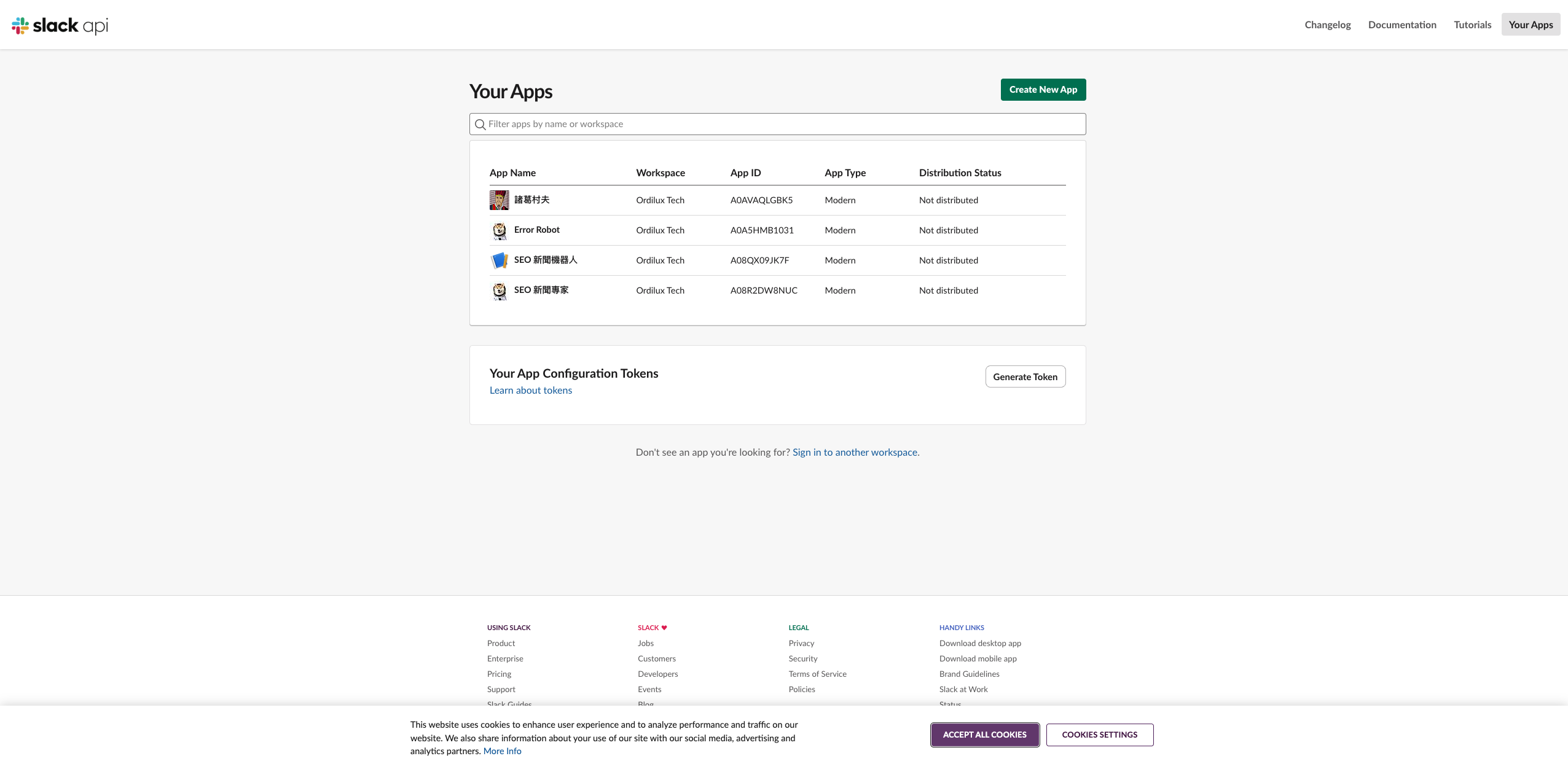Open the More Info cookie link
1568x764 pixels.
click(502, 751)
